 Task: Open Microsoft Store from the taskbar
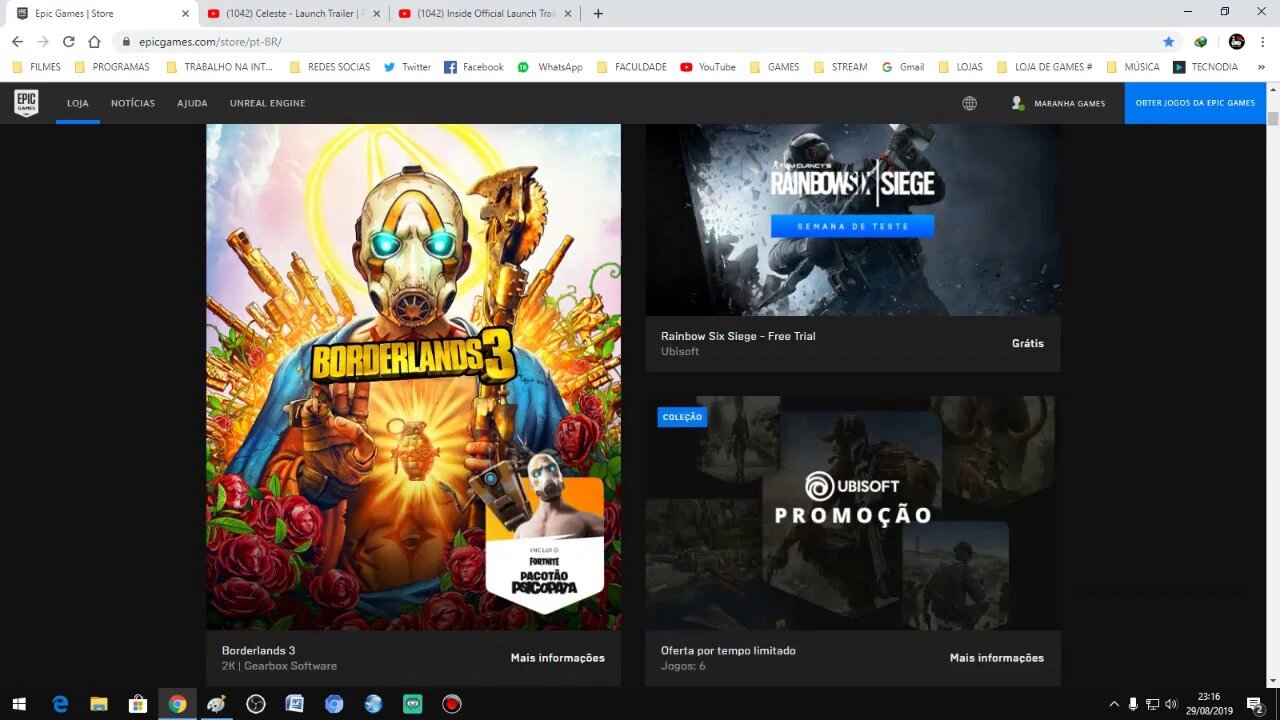(138, 704)
